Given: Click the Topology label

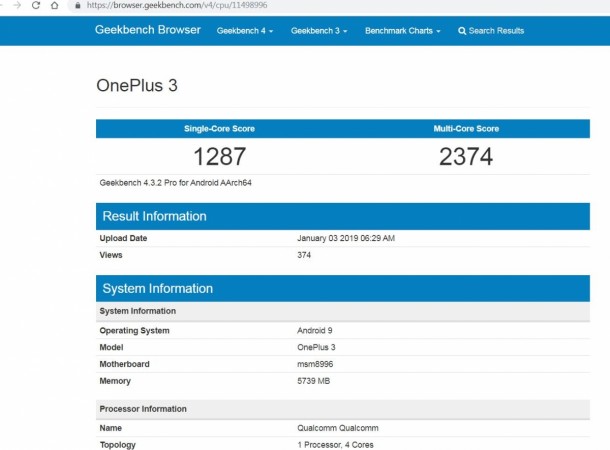Looking at the screenshot, I should (117, 445).
